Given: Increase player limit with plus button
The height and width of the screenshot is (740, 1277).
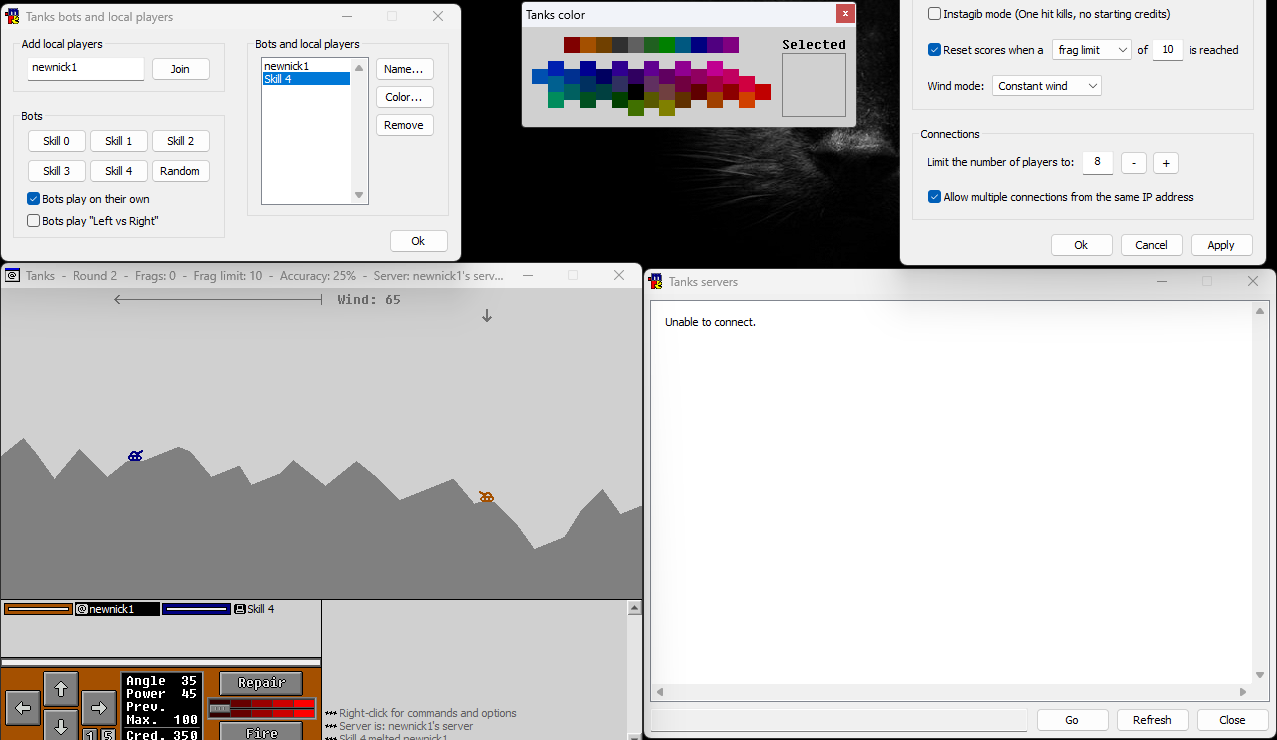Looking at the screenshot, I should (1166, 163).
